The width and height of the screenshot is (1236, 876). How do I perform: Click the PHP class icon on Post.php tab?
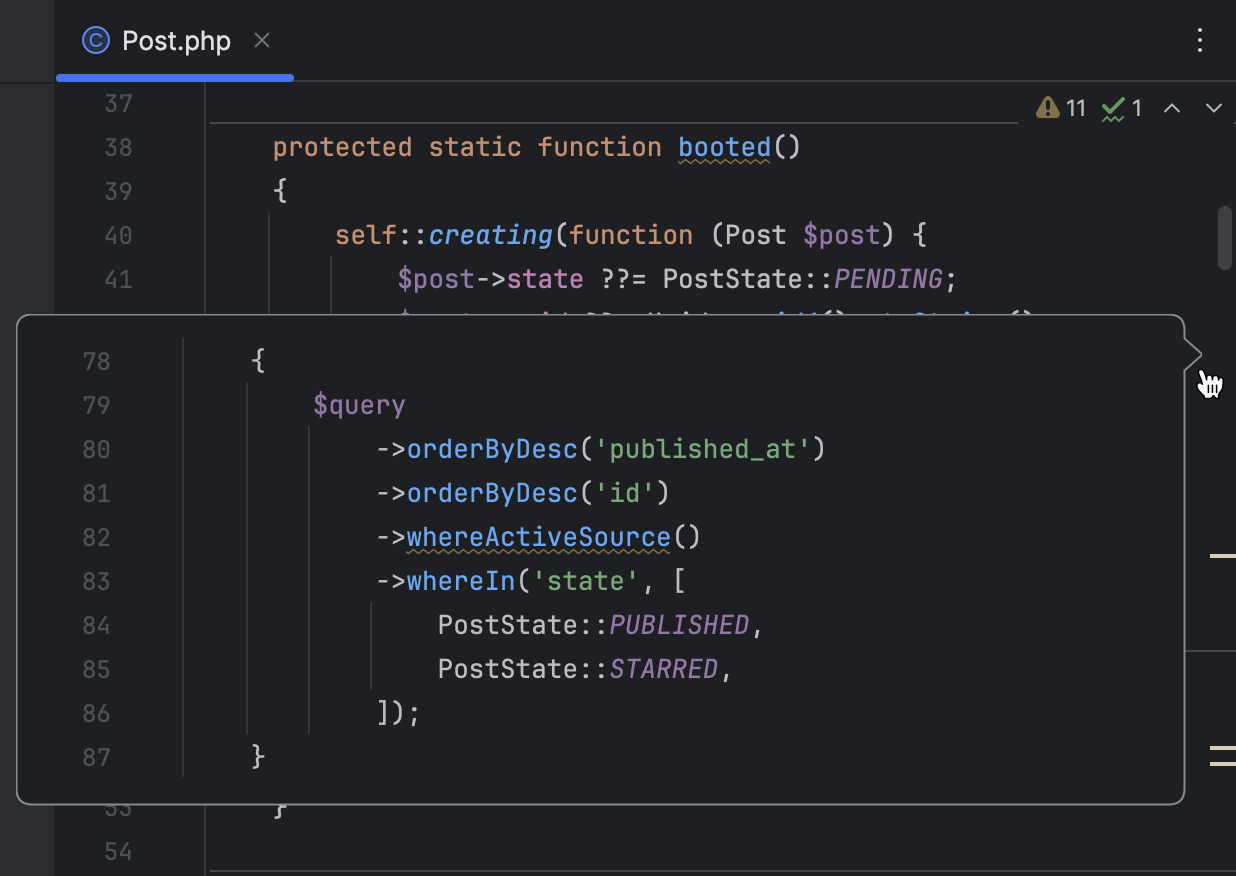(x=94, y=40)
